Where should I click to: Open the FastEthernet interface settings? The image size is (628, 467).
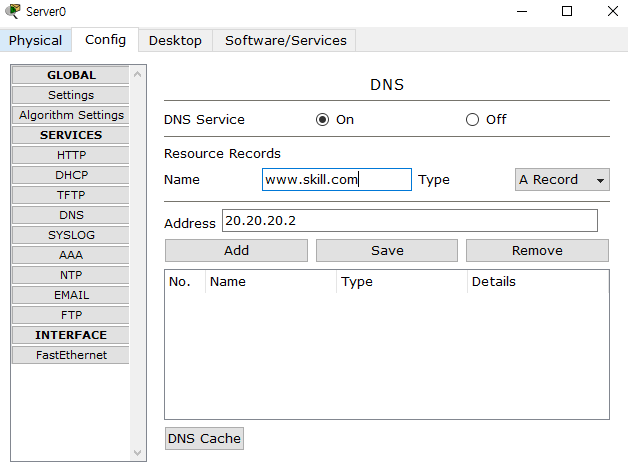(x=71, y=355)
